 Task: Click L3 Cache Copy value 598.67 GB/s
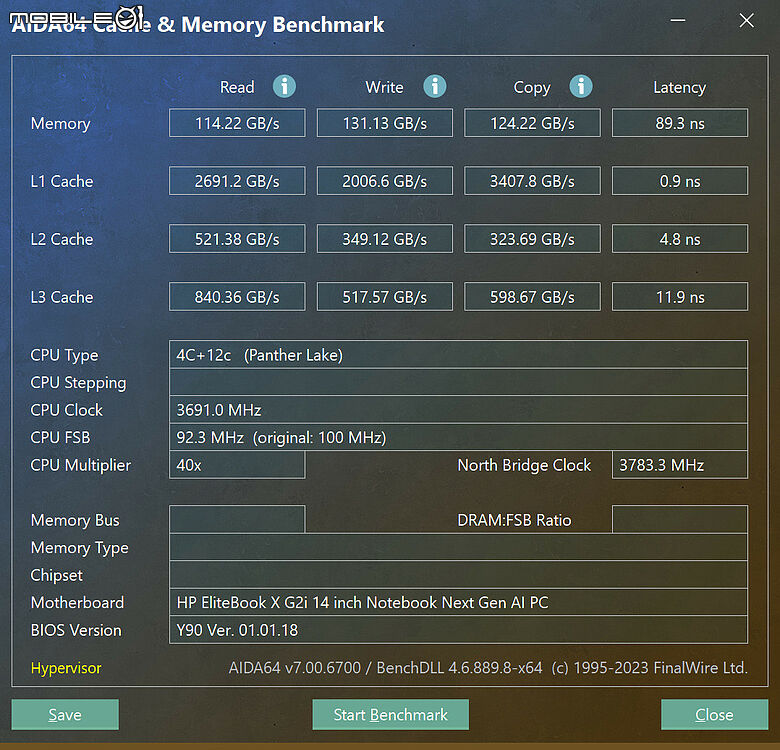(532, 297)
